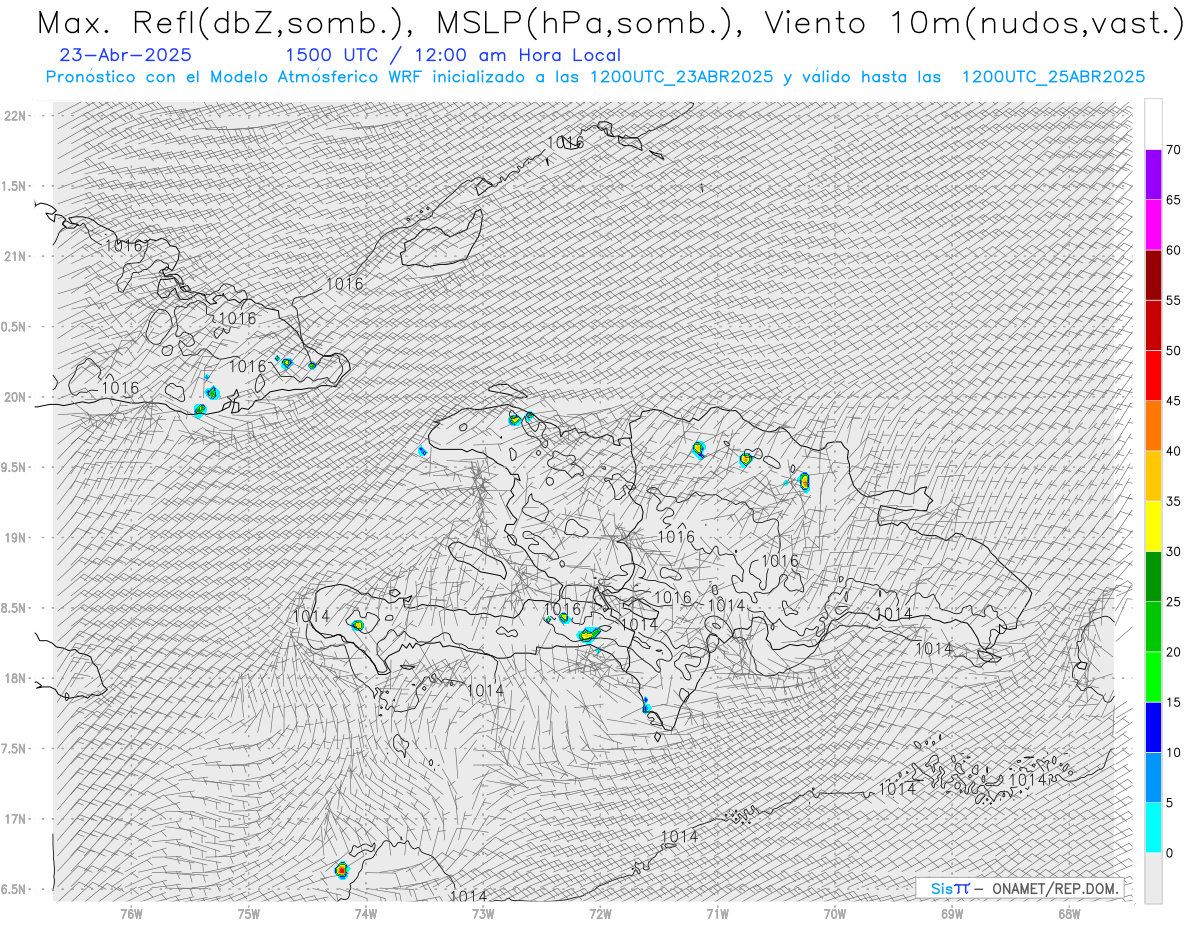Click the colorbar value 40
The height and width of the screenshot is (927, 1200).
pos(1174,451)
